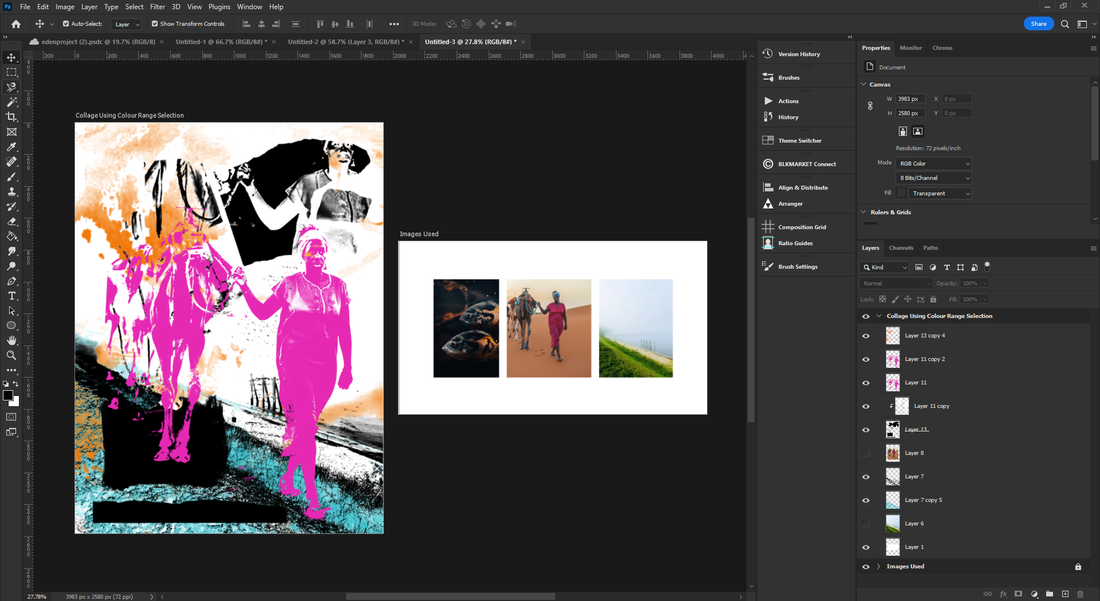The width and height of the screenshot is (1100, 601).
Task: Open the Version History panel
Action: coord(799,54)
